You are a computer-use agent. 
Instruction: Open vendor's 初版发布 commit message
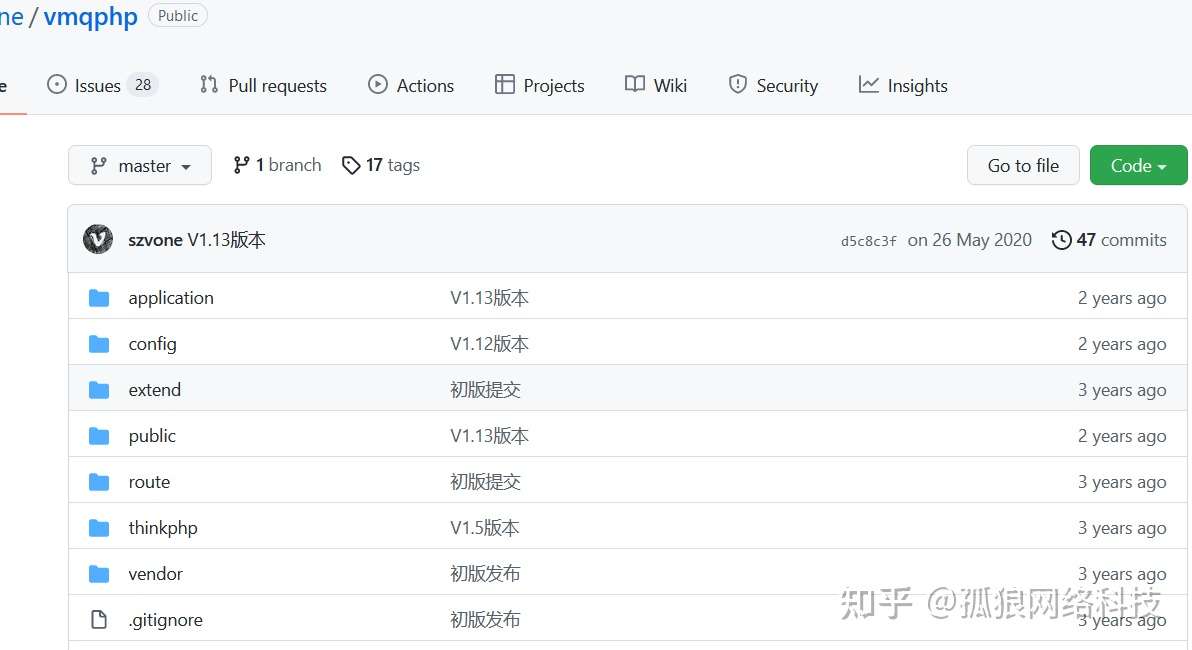[x=485, y=574]
